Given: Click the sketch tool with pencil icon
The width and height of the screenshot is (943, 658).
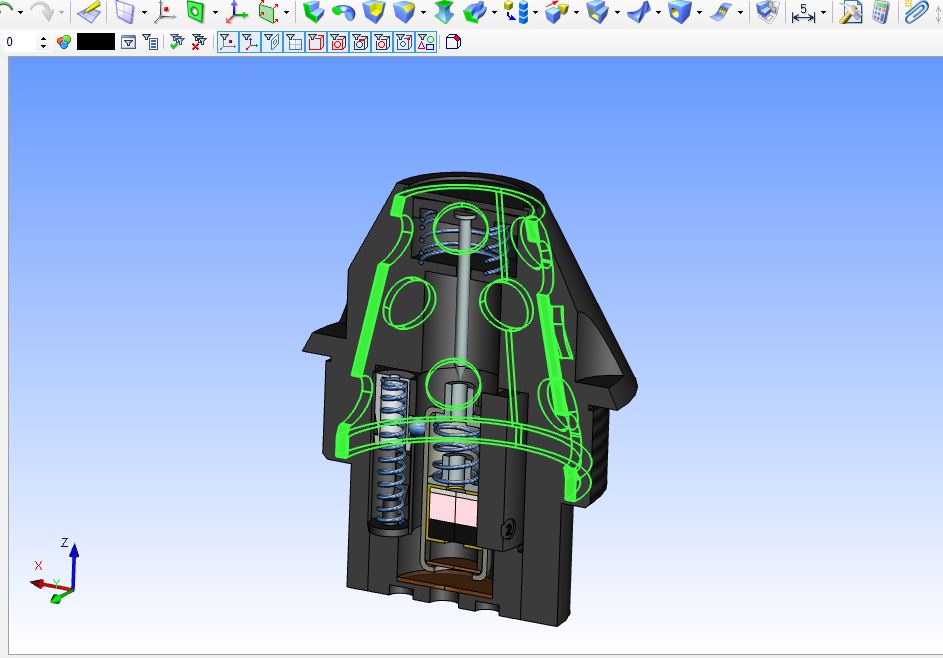Looking at the screenshot, I should (89, 12).
